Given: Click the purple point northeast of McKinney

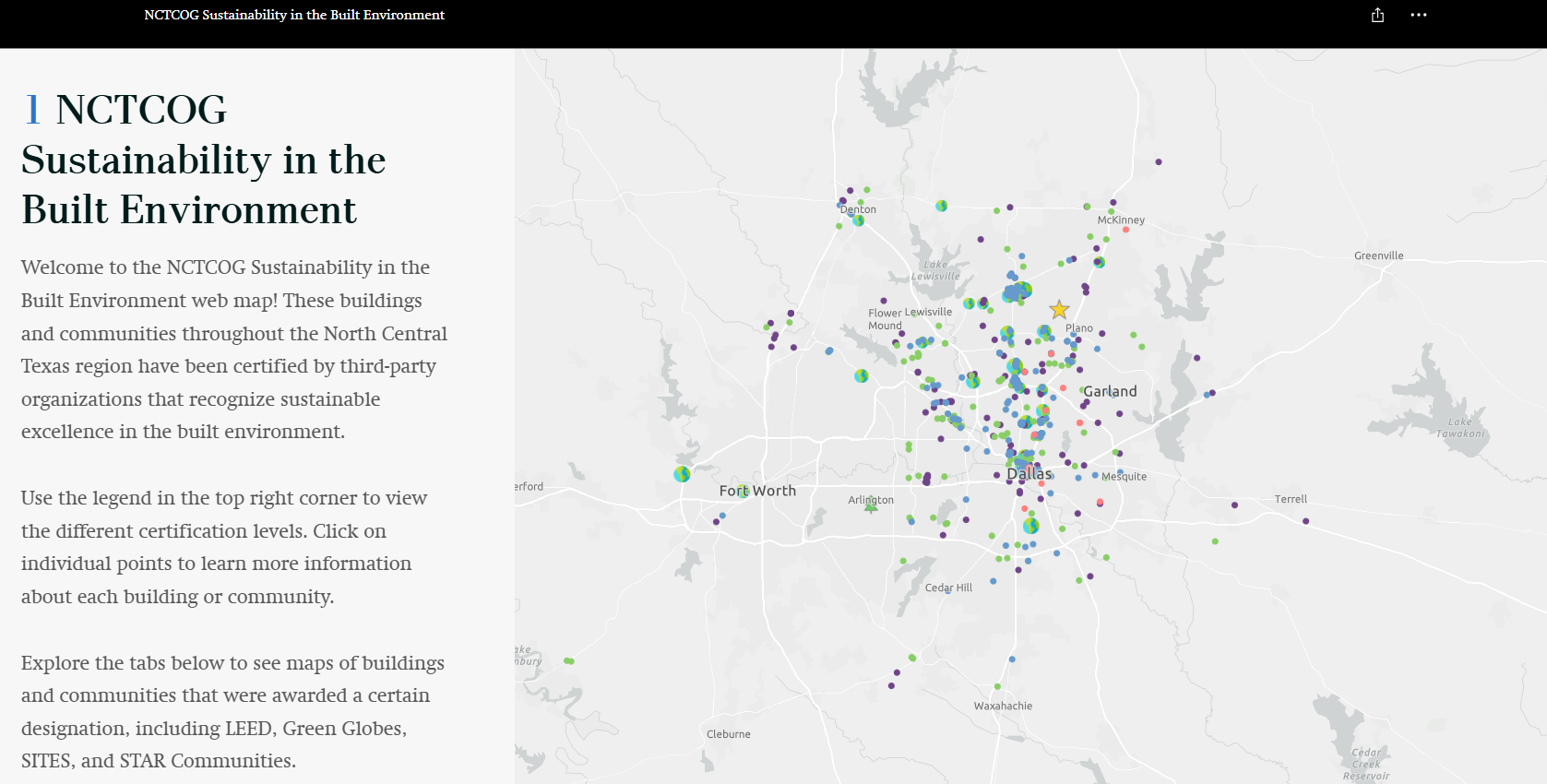Looking at the screenshot, I should point(1159,161).
